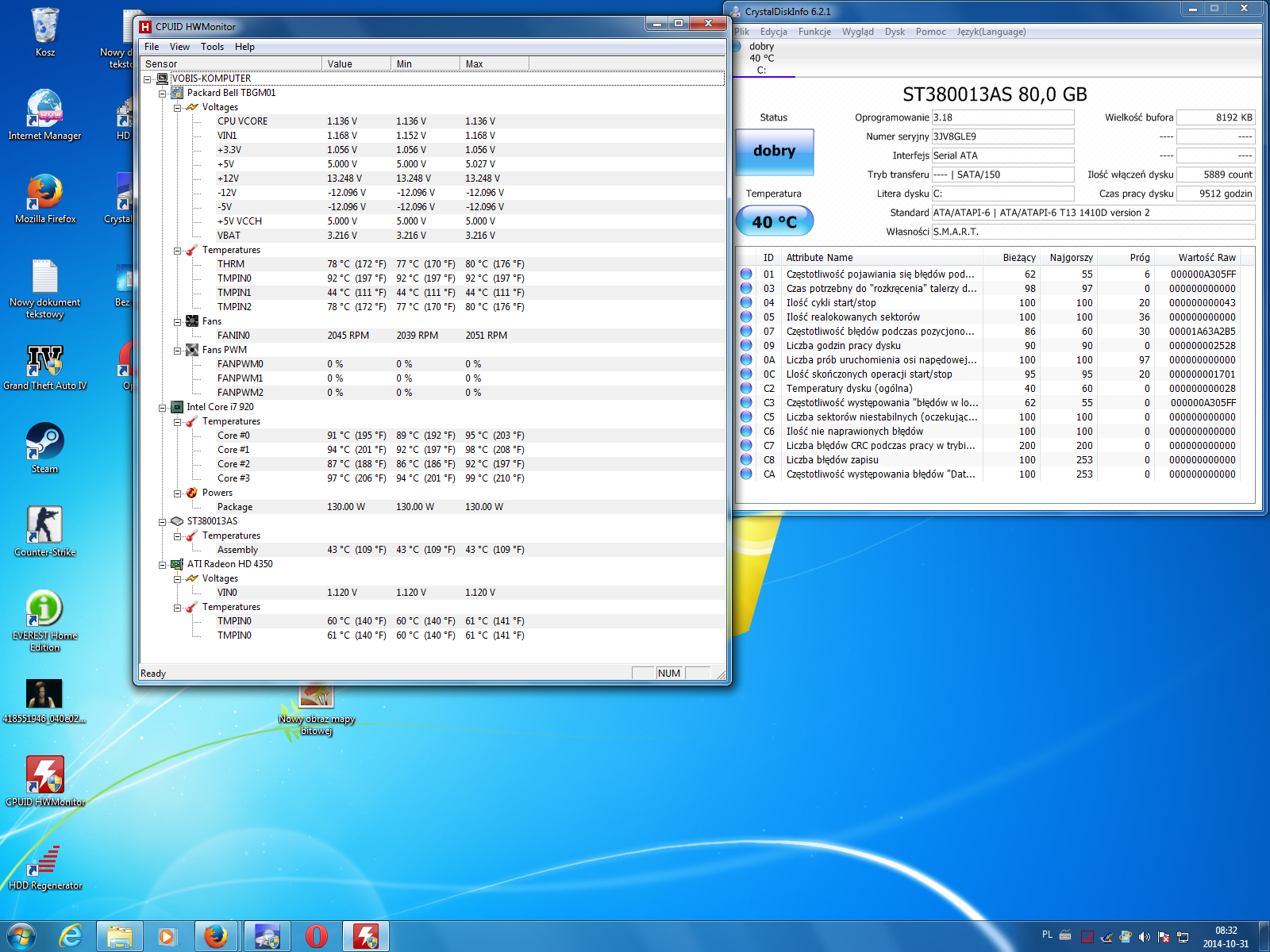Click the status orb for "Liczba błędów zapisu"
1270x952 pixels.
(746, 459)
